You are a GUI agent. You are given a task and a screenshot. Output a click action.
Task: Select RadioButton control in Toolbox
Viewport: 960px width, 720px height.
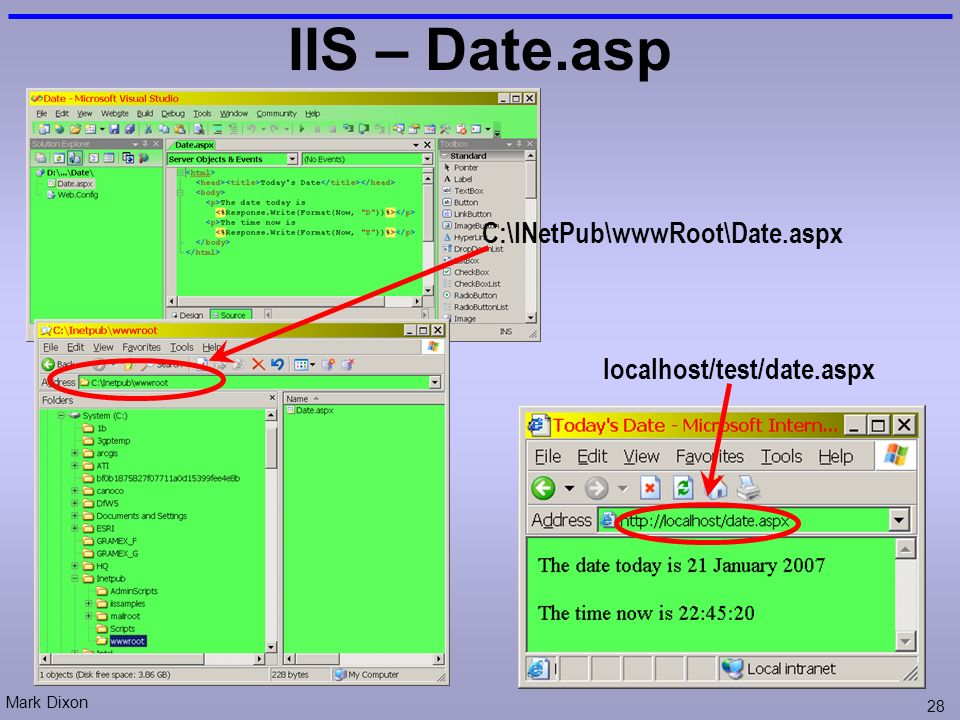coord(470,296)
